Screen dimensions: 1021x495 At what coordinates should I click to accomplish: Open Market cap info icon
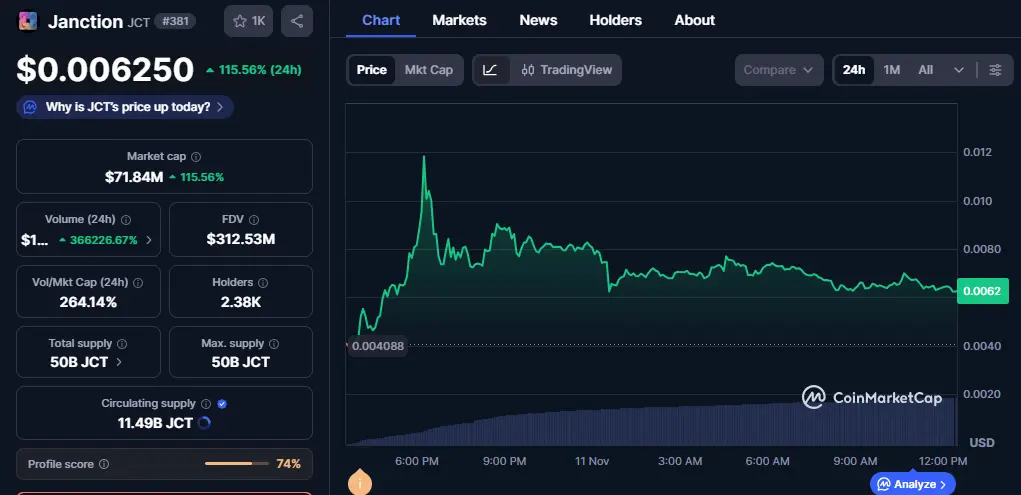(x=196, y=157)
